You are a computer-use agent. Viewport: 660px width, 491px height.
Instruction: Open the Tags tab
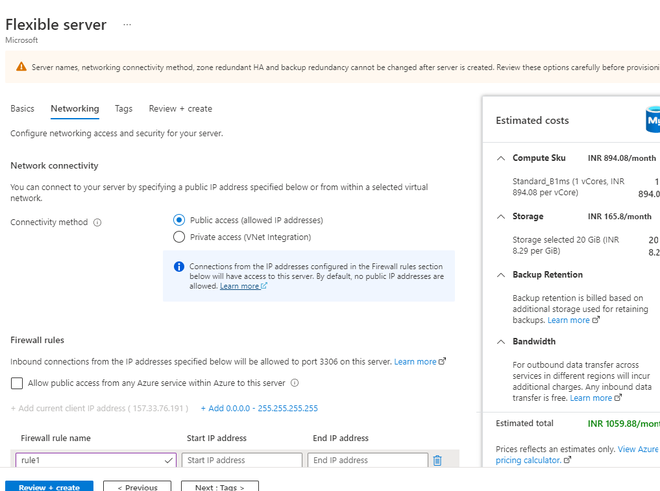[x=123, y=109]
